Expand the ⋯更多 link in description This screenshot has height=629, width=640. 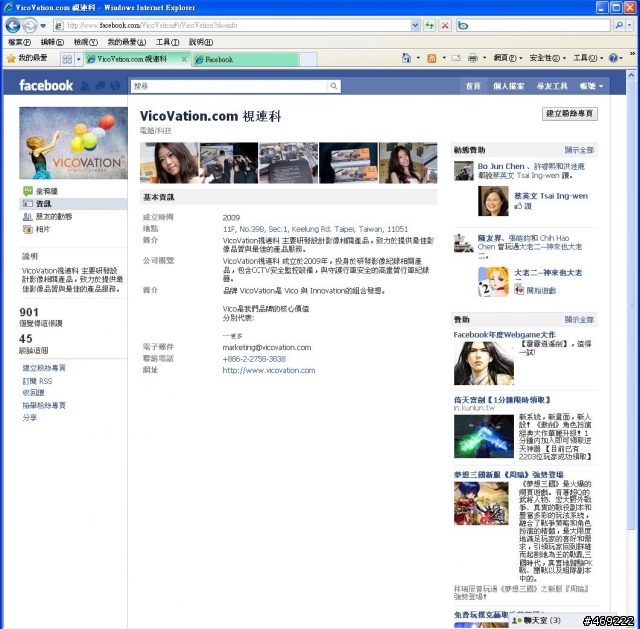232,336
